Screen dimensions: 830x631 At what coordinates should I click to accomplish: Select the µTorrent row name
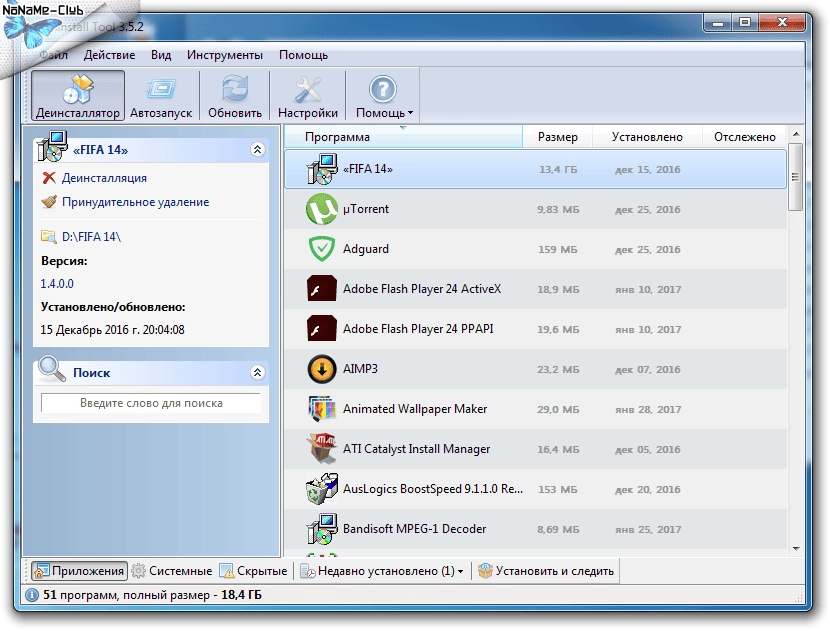366,209
